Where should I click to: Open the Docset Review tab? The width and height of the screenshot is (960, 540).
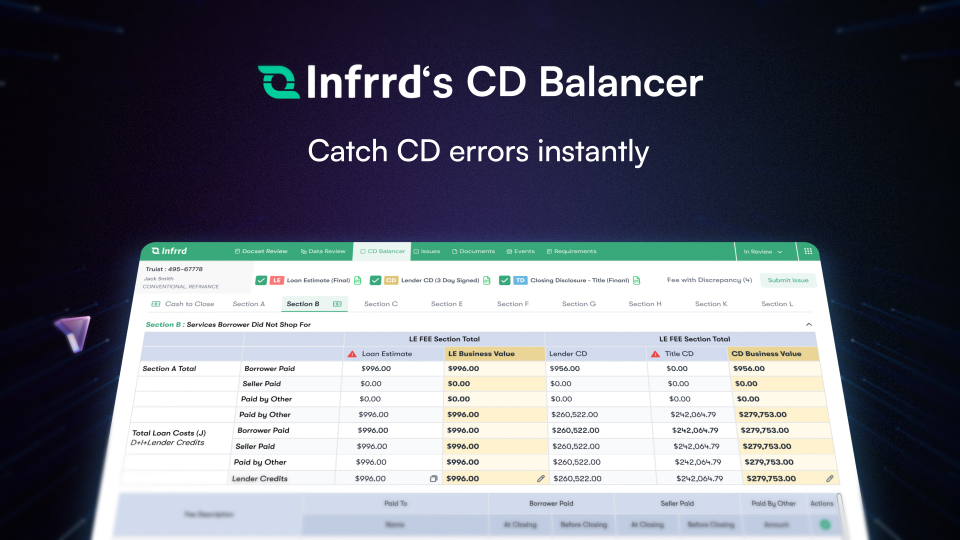click(x=261, y=251)
